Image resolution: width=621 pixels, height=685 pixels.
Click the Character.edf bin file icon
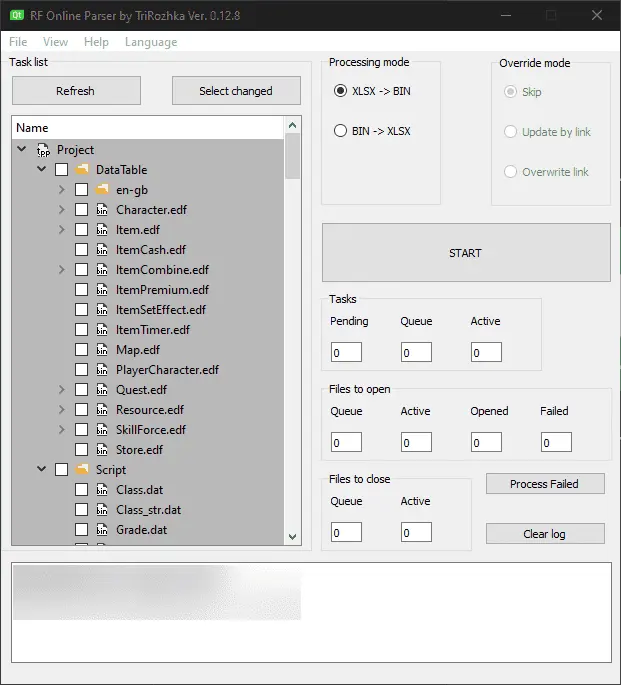(x=102, y=210)
